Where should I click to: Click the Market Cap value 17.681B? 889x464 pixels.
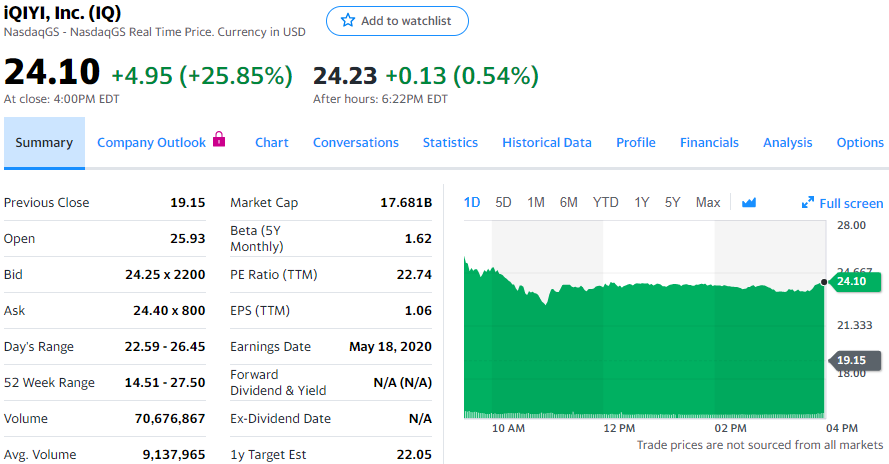(x=406, y=203)
